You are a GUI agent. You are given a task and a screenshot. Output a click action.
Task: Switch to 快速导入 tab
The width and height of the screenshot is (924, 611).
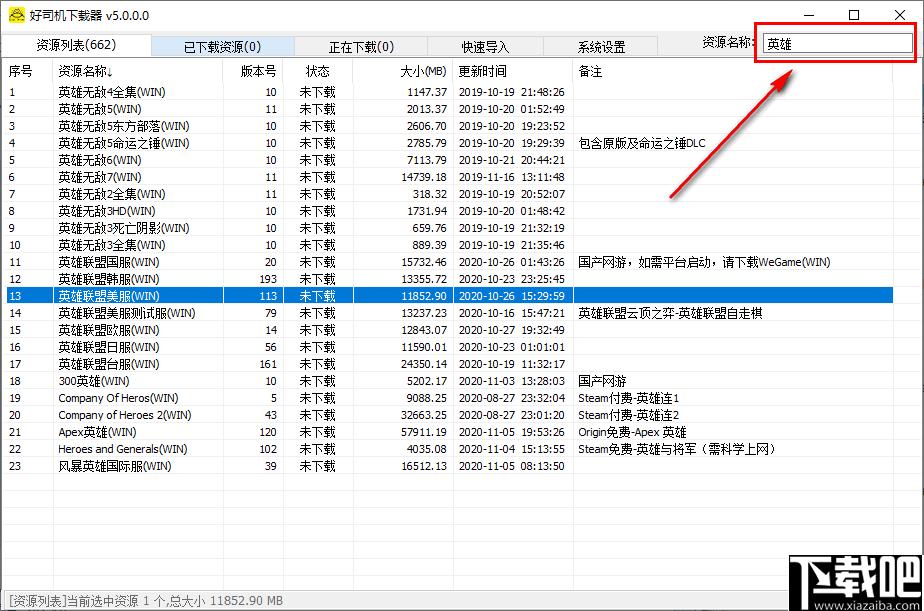(485, 47)
